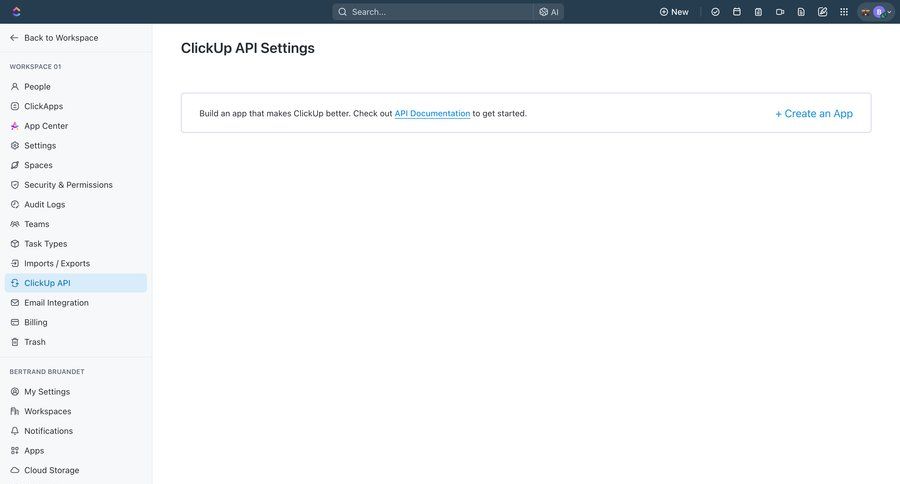Select ClickUp API sidebar item

coord(76,283)
